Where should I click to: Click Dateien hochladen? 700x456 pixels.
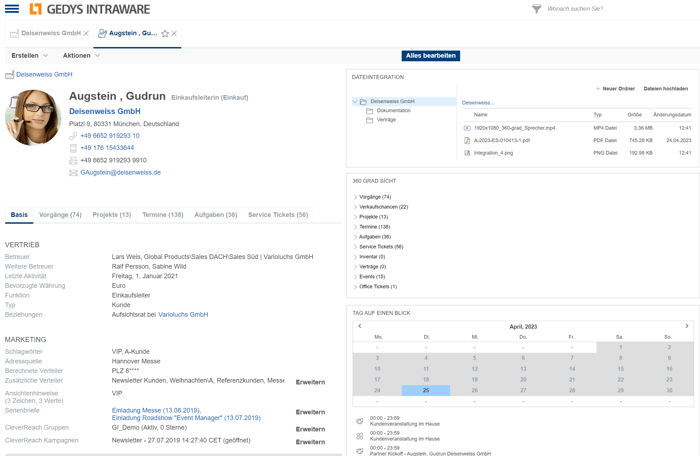pos(666,89)
